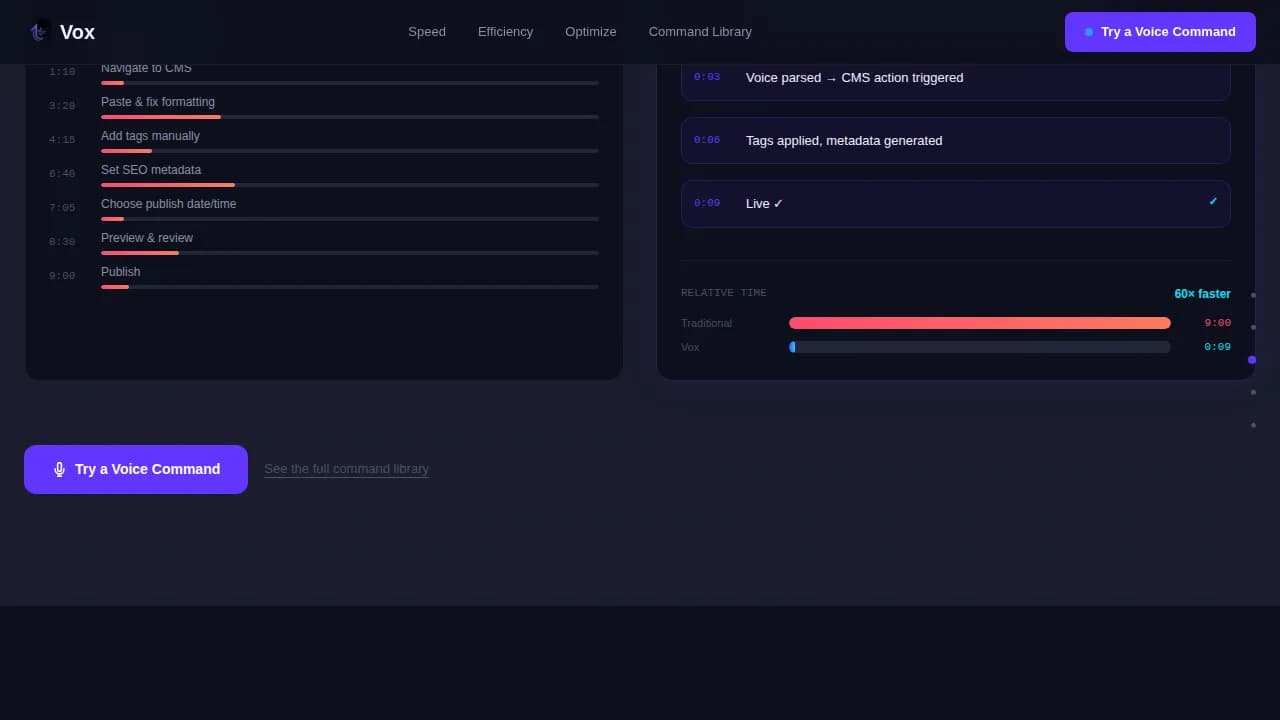Image resolution: width=1280 pixels, height=720 pixels.
Task: Click Try a Voice Command in the navbar
Action: [1160, 31]
